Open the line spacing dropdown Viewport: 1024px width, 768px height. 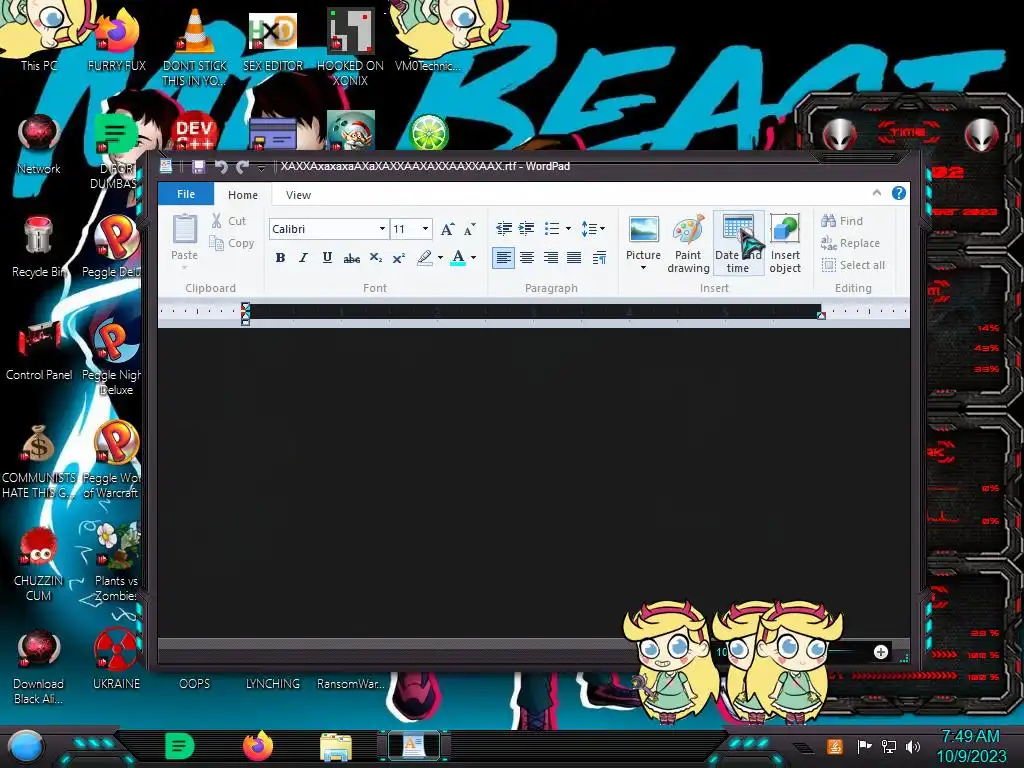click(592, 229)
